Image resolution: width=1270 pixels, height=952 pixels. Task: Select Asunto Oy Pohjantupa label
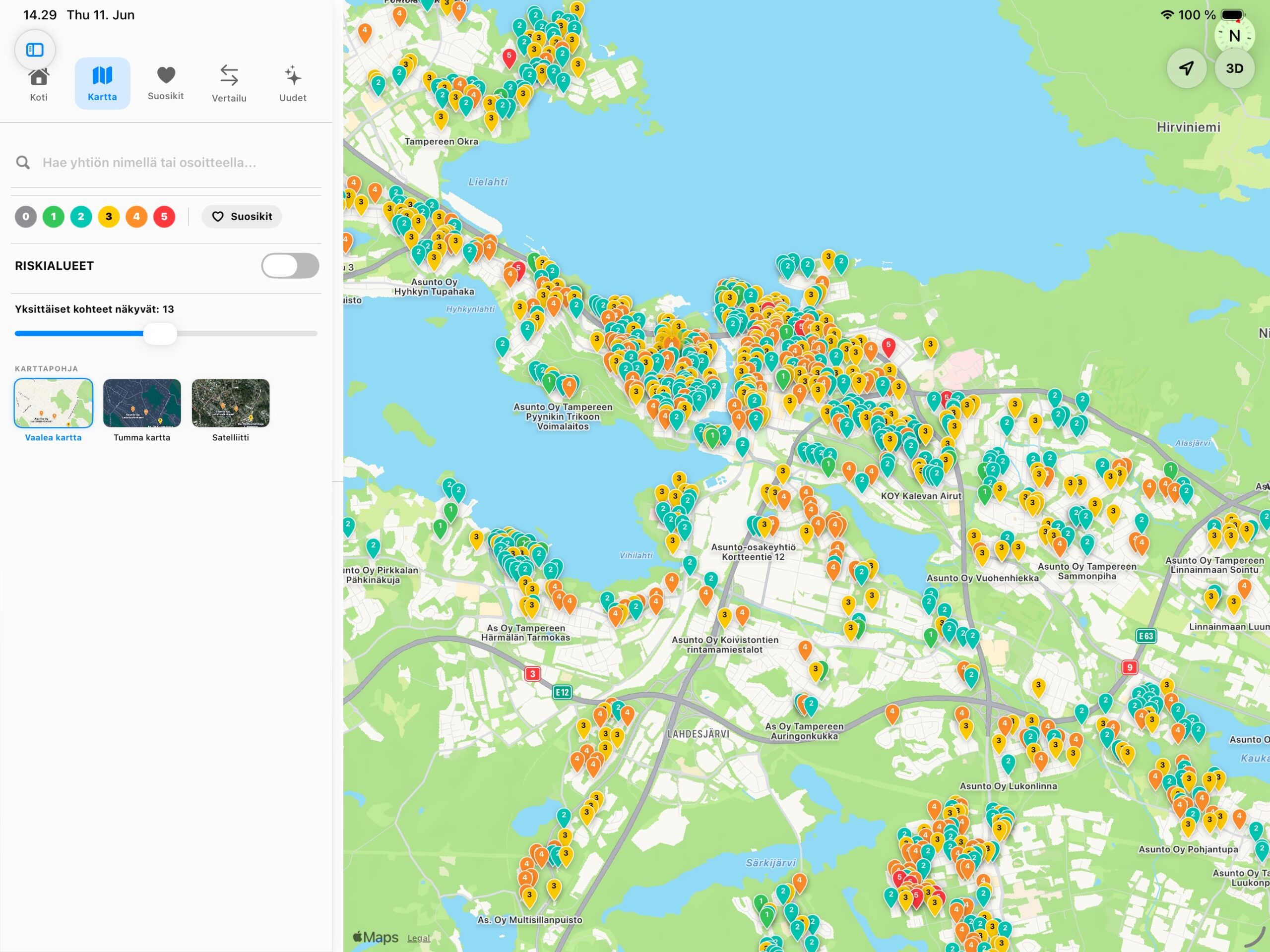click(x=1188, y=850)
